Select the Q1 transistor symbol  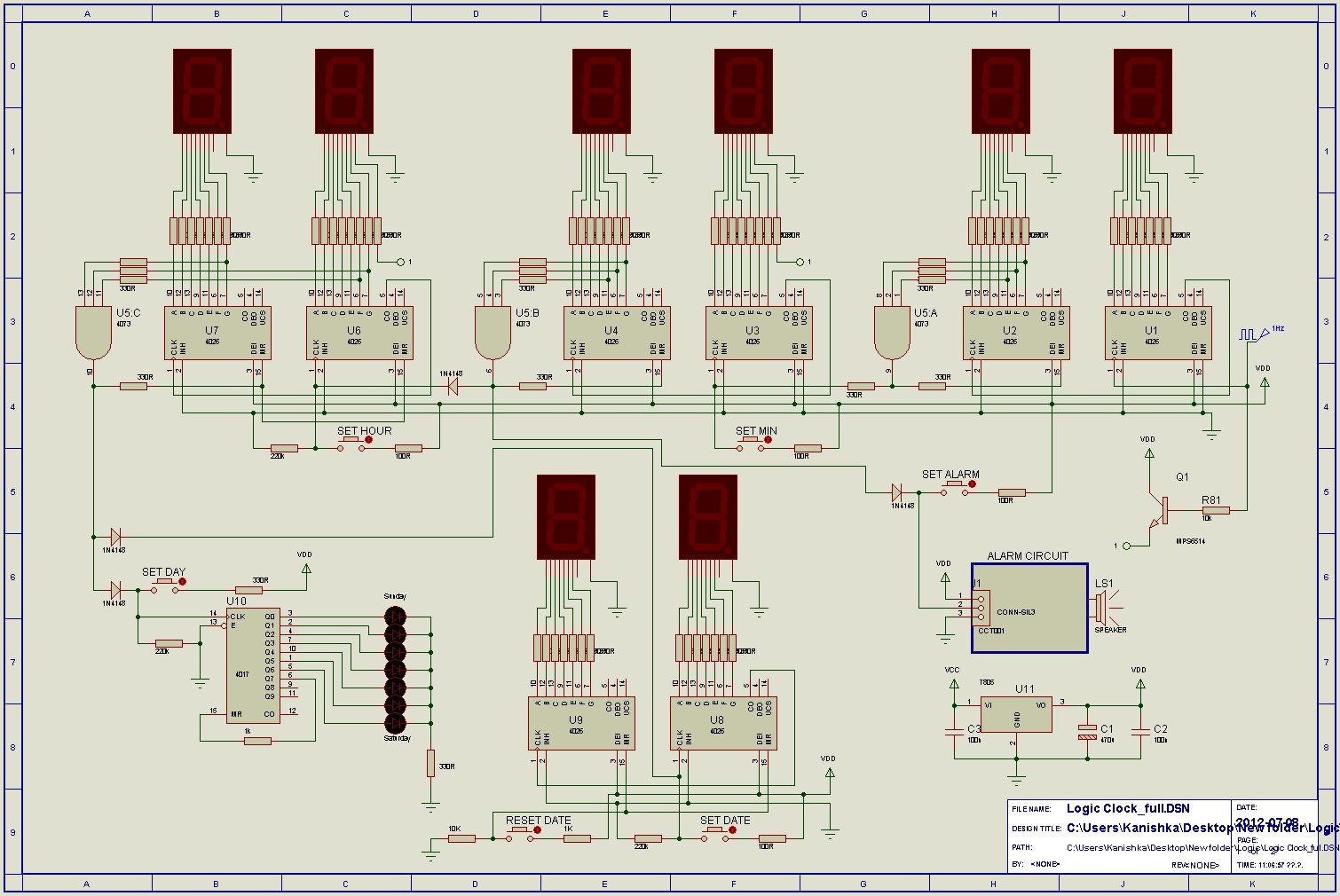click(1161, 511)
